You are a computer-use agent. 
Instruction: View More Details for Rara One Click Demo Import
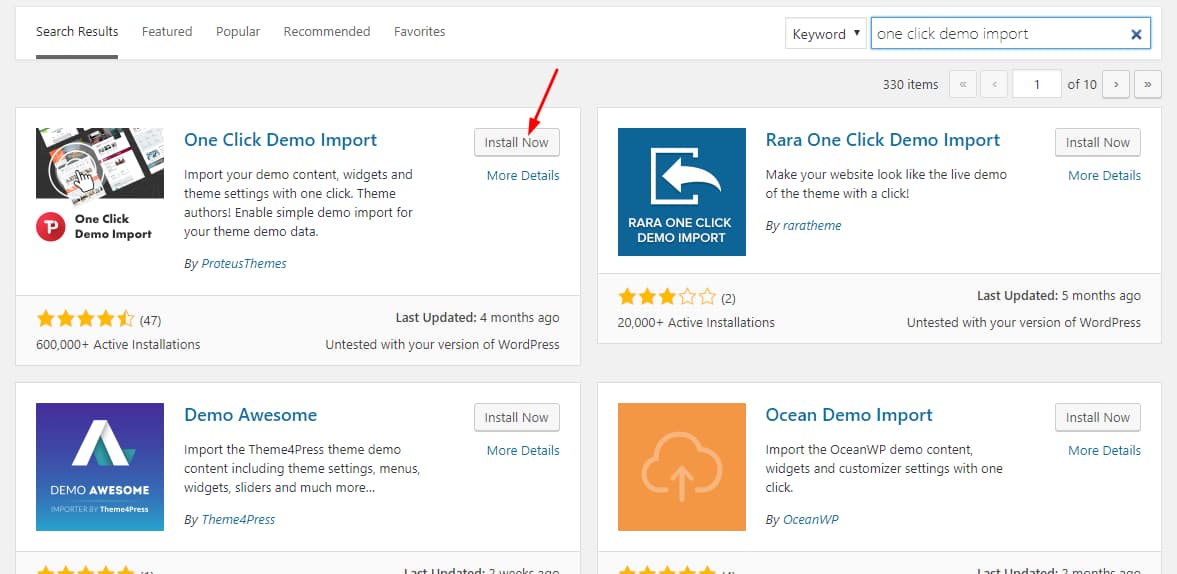(1104, 176)
